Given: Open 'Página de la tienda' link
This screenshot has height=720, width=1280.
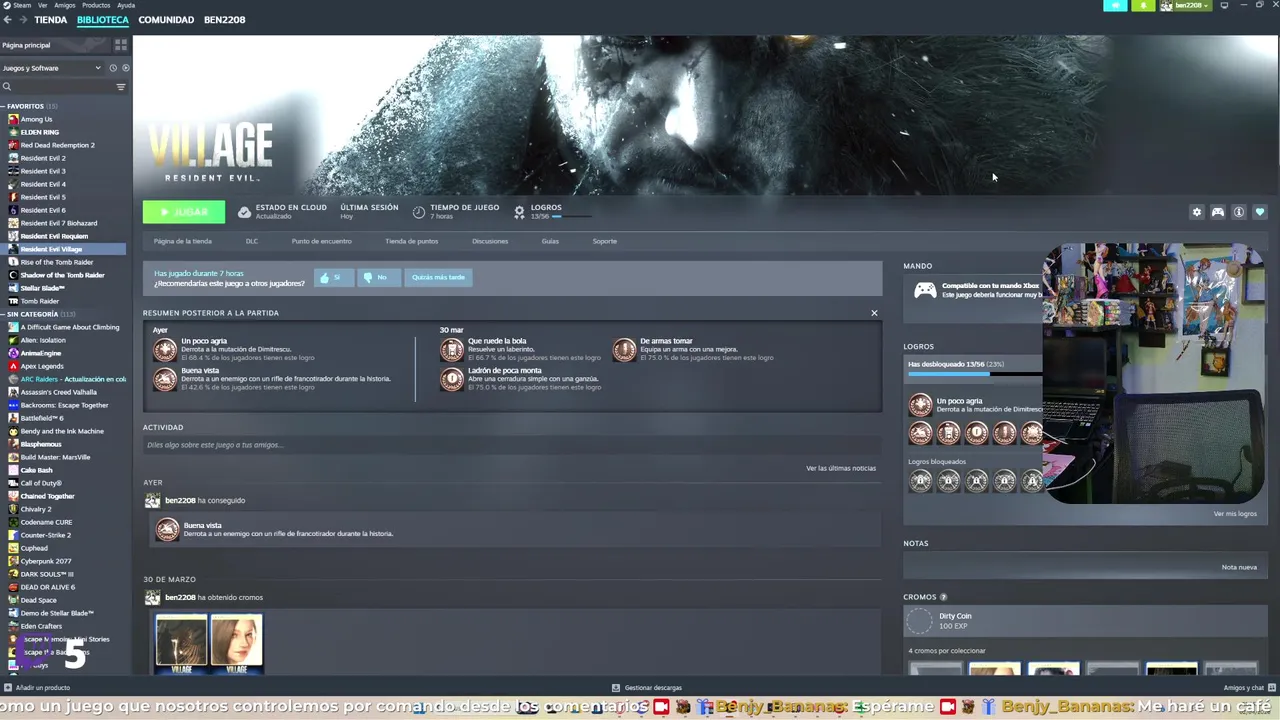Looking at the screenshot, I should coord(182,241).
